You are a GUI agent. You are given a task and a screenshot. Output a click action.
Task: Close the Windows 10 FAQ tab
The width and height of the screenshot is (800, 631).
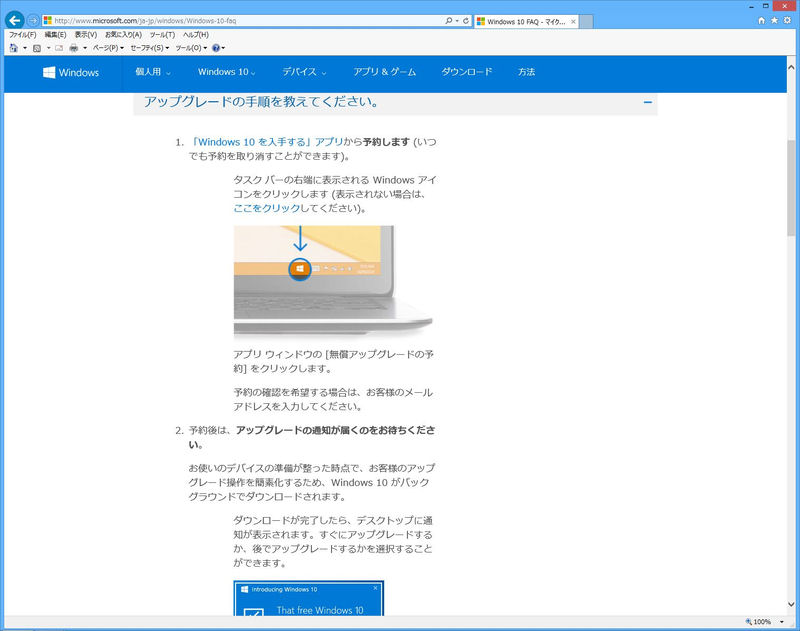pyautogui.click(x=573, y=21)
